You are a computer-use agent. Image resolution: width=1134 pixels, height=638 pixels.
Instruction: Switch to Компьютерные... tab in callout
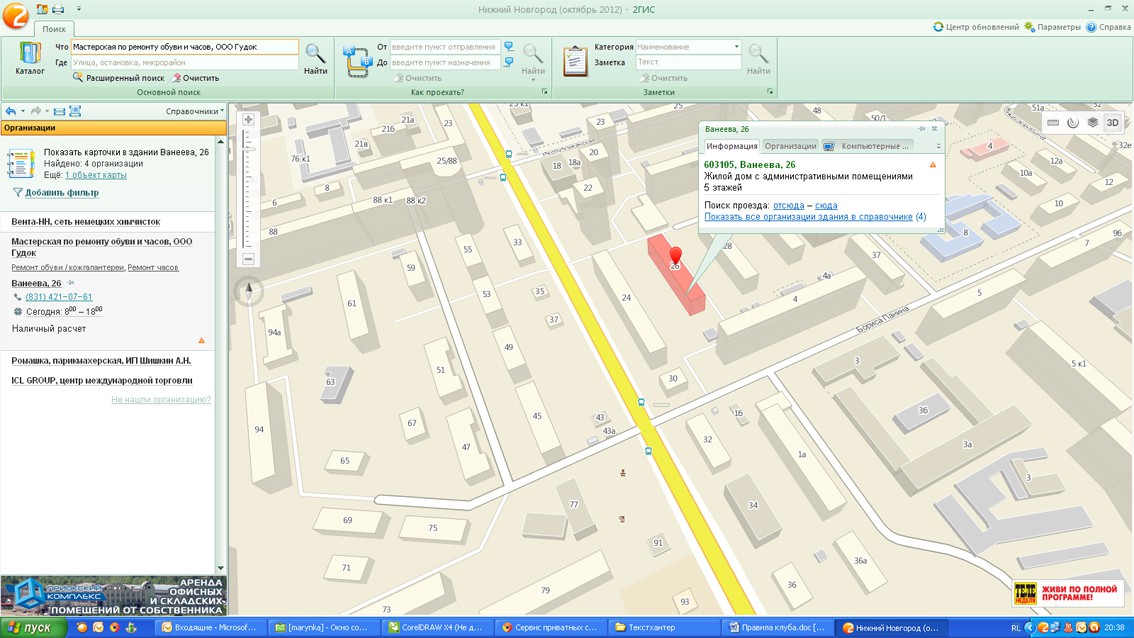867,146
